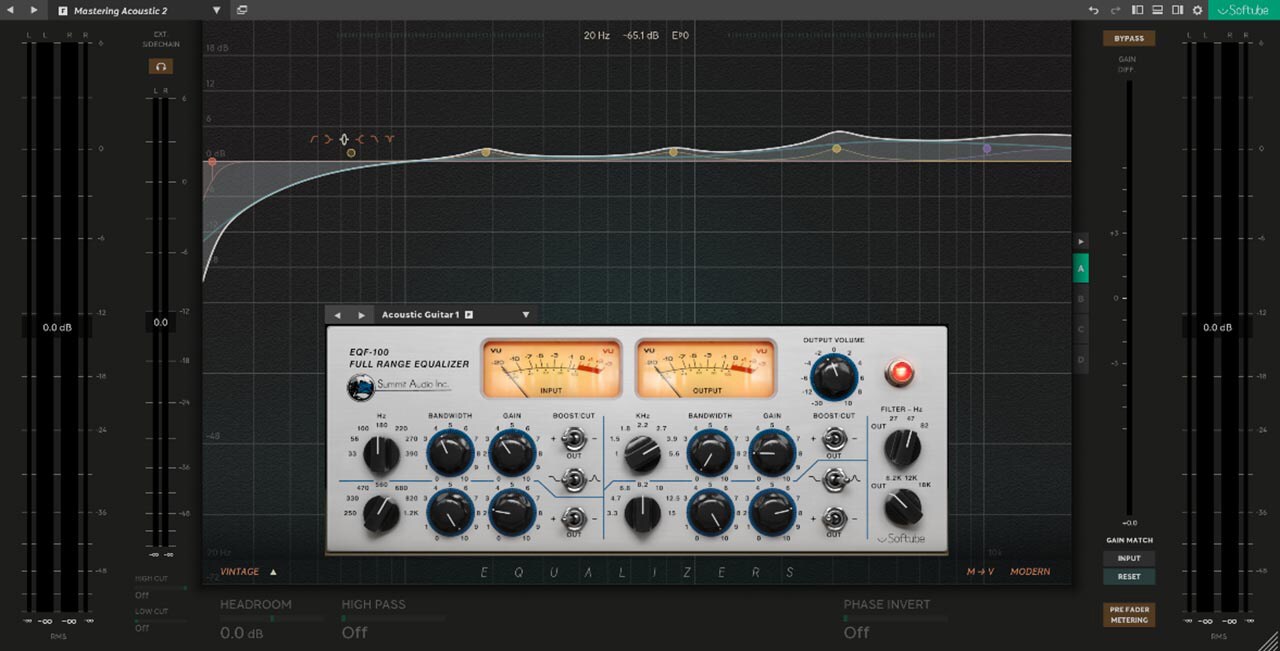
Task: Flip the right-side shelf/bell toggle switch
Action: (x=833, y=481)
